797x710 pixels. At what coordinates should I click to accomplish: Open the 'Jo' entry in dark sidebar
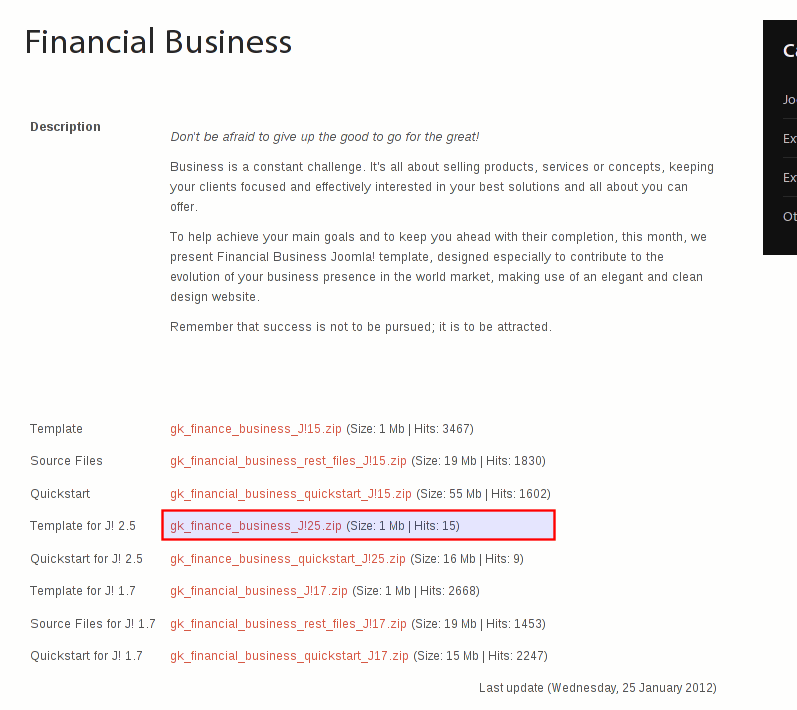[789, 100]
